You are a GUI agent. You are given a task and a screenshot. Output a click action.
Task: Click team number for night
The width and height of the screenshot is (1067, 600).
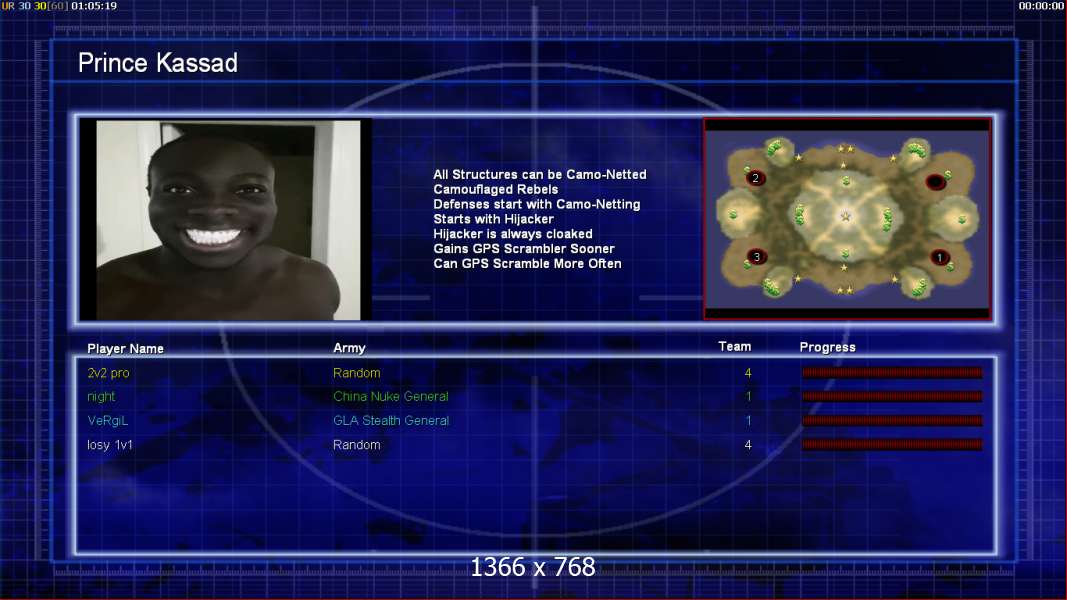748,397
